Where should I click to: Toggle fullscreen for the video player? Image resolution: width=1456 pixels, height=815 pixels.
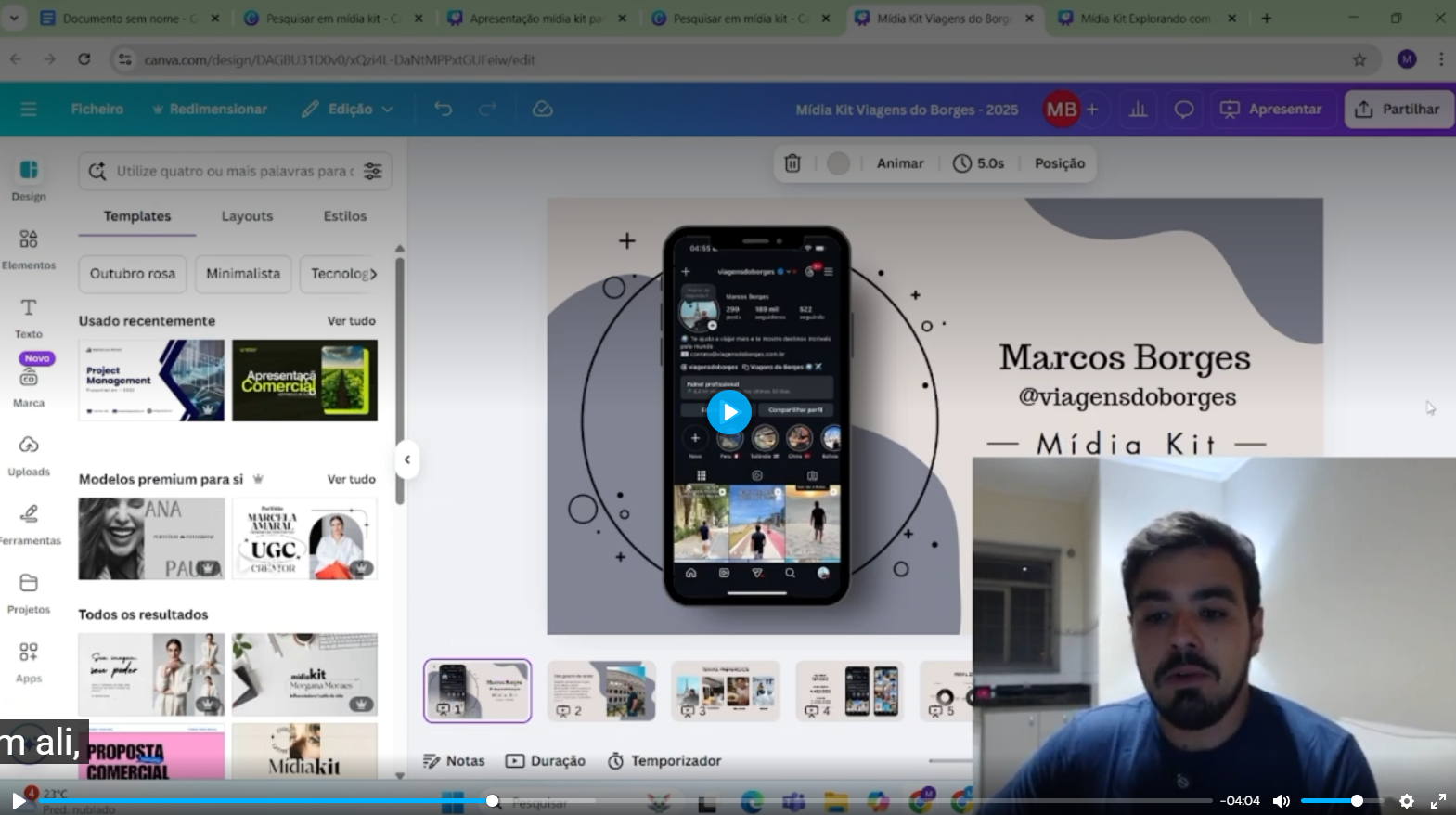coord(1438,800)
